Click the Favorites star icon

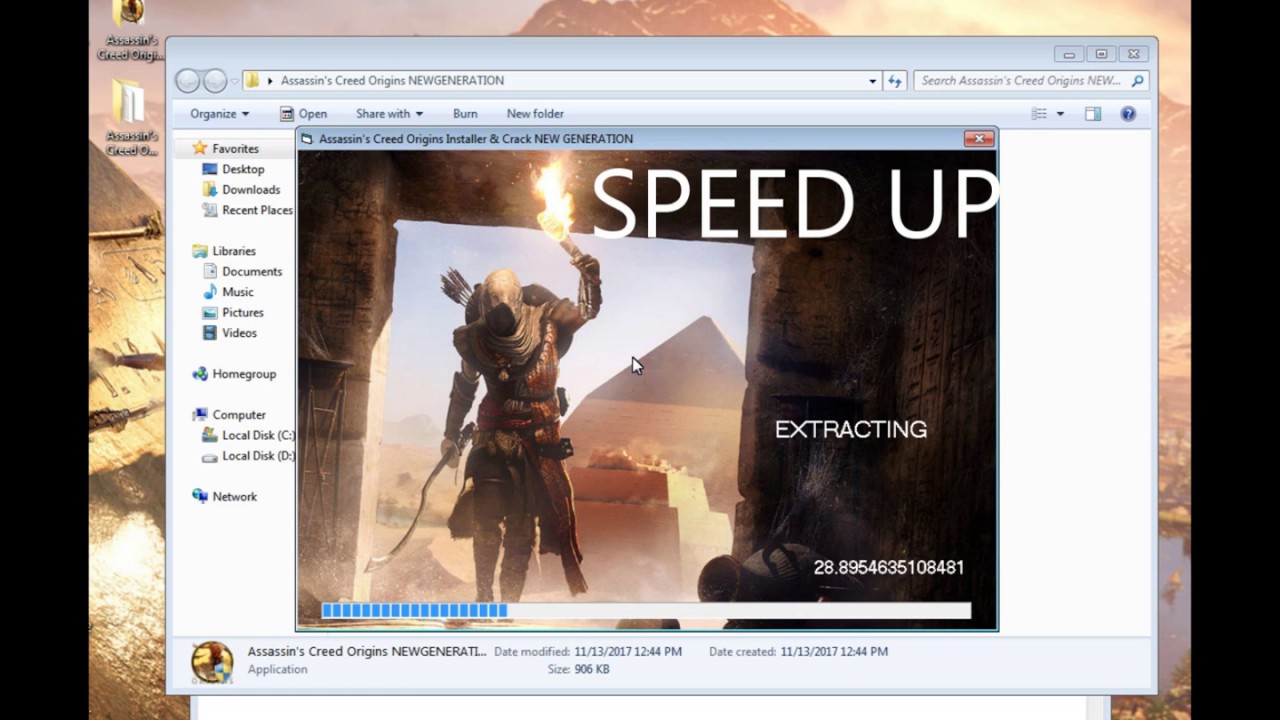[200, 148]
